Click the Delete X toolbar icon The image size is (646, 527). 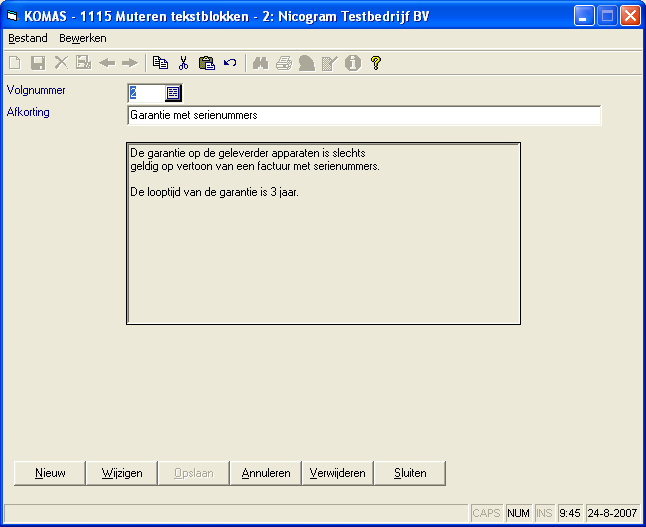coord(61,63)
